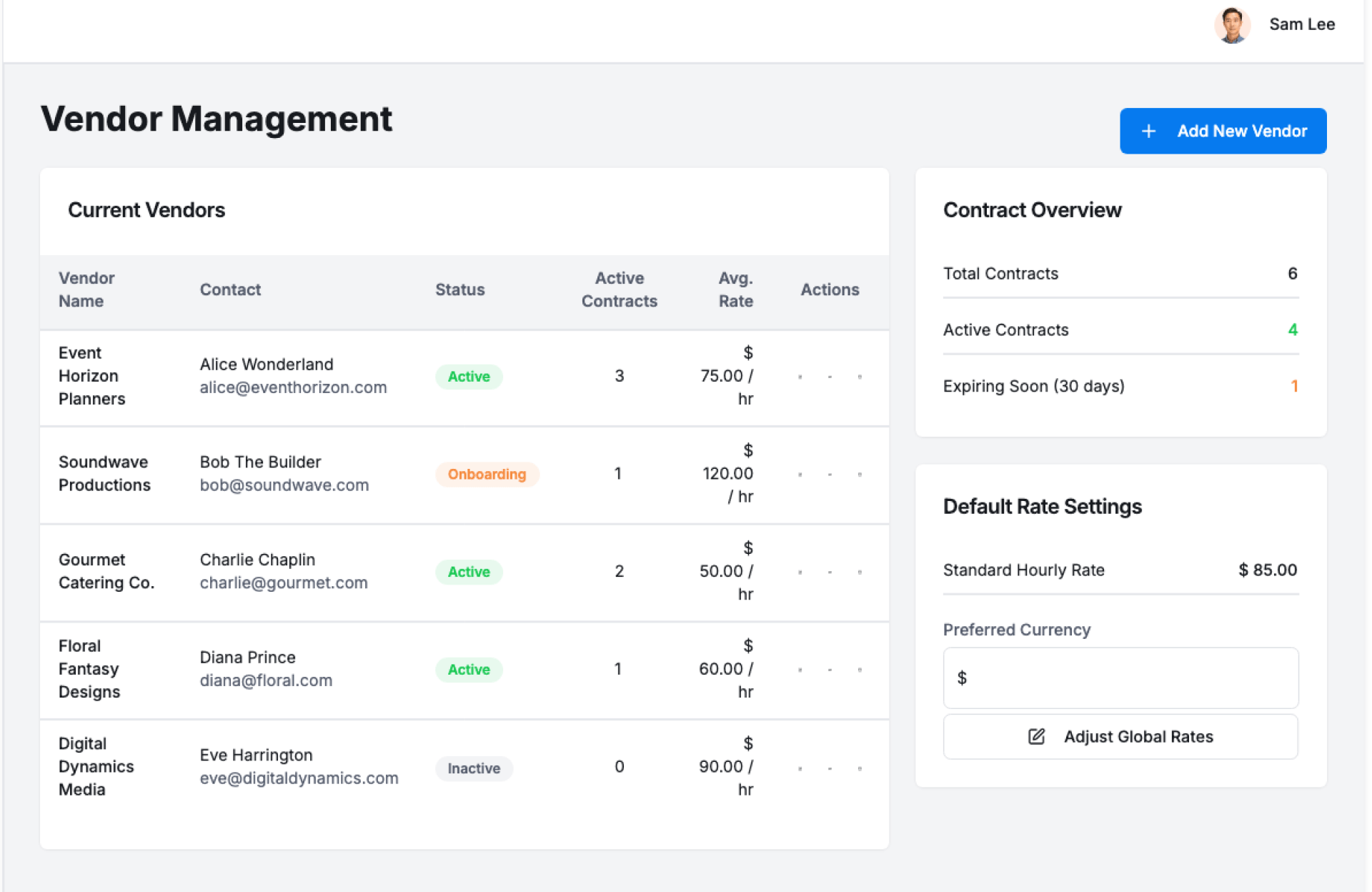
Task: Click the Onboarding status badge for Soundwave
Action: [487, 475]
